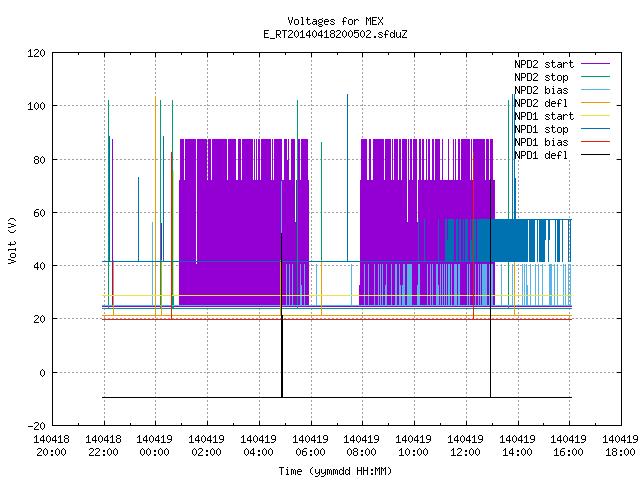This screenshot has width=640, height=480.
Task: Select the 'NPD2 start' legend label
Action: tap(544, 64)
